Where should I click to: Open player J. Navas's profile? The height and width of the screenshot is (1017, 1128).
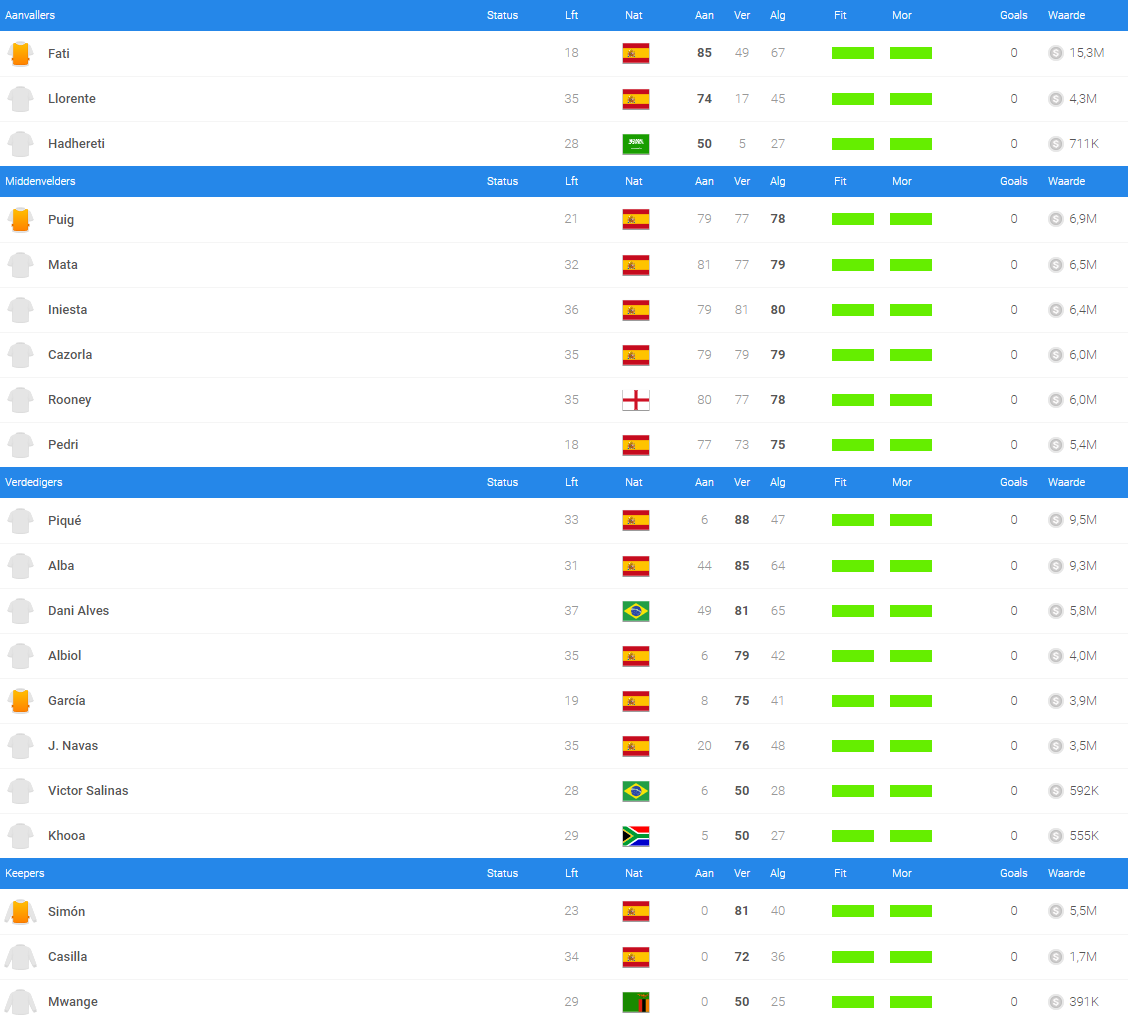(x=73, y=746)
